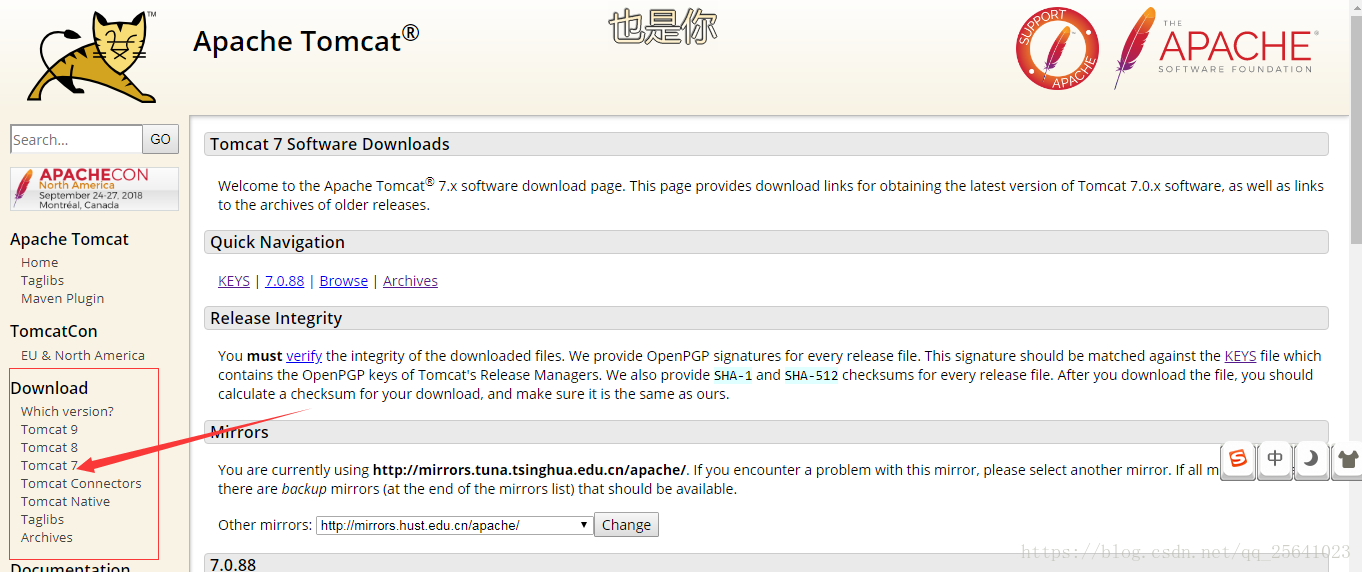
Task: Click the Quick Navigation heading
Action: [x=277, y=242]
